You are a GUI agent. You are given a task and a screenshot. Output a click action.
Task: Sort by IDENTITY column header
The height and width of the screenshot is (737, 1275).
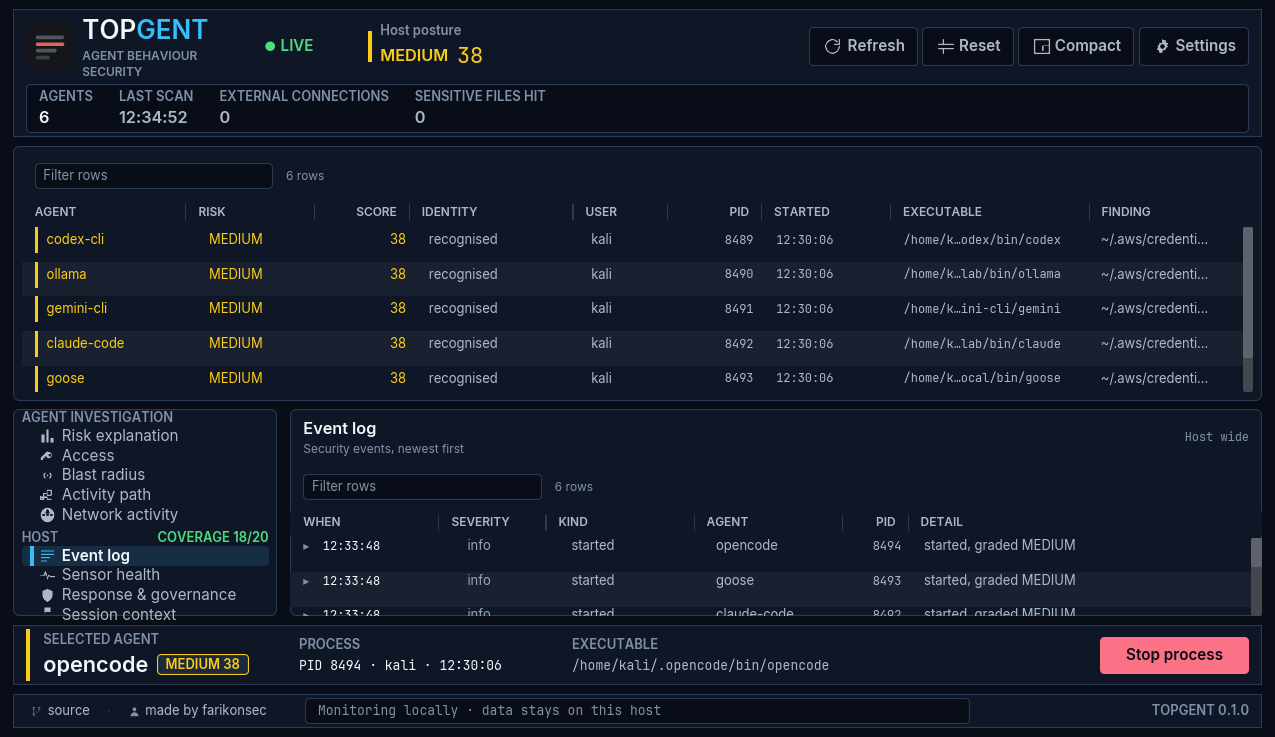449,212
